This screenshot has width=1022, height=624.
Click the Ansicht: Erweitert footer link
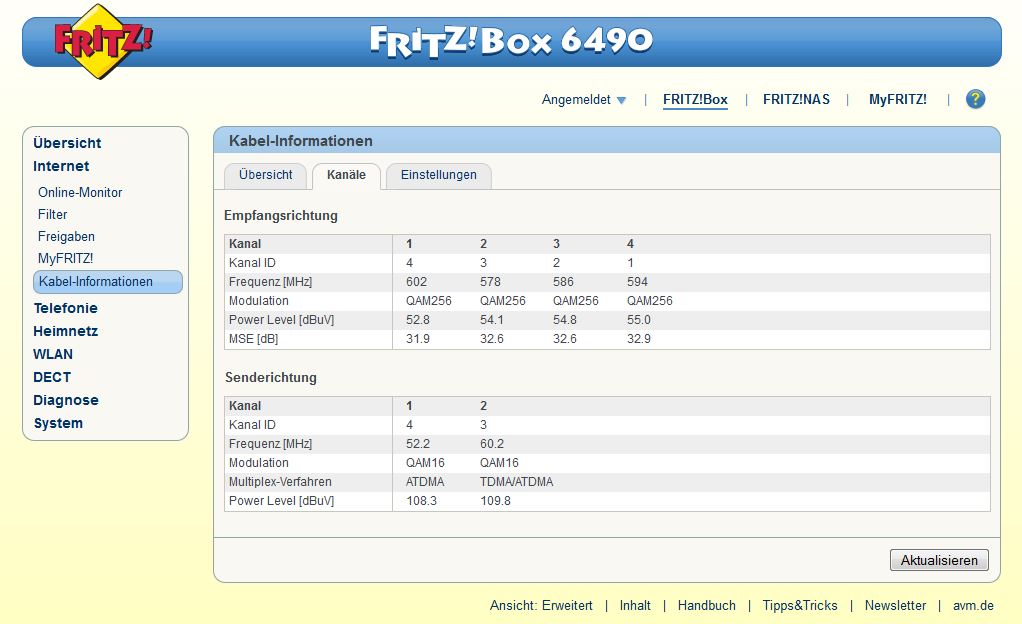tap(541, 606)
